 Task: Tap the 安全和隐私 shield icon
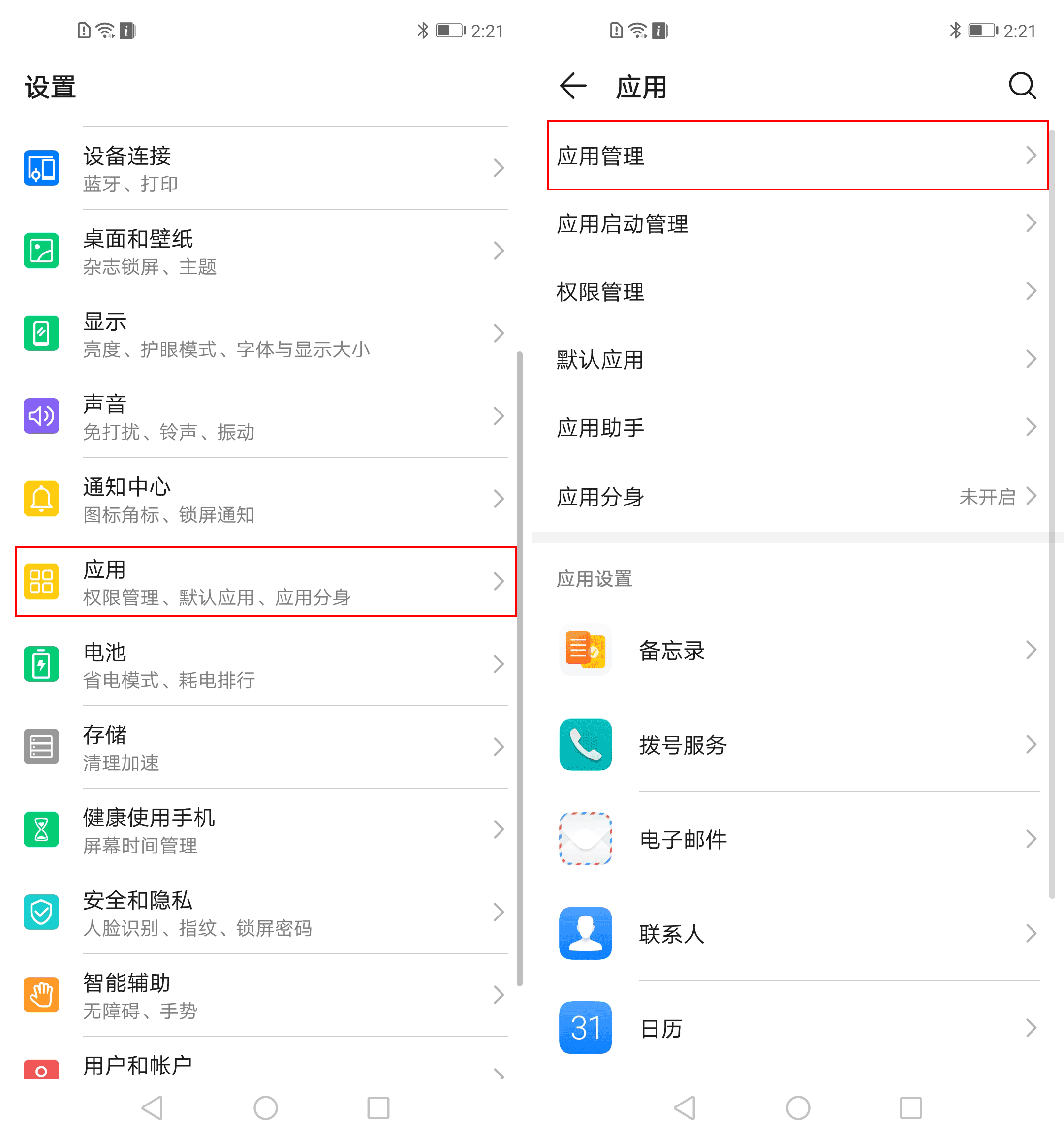point(41,912)
